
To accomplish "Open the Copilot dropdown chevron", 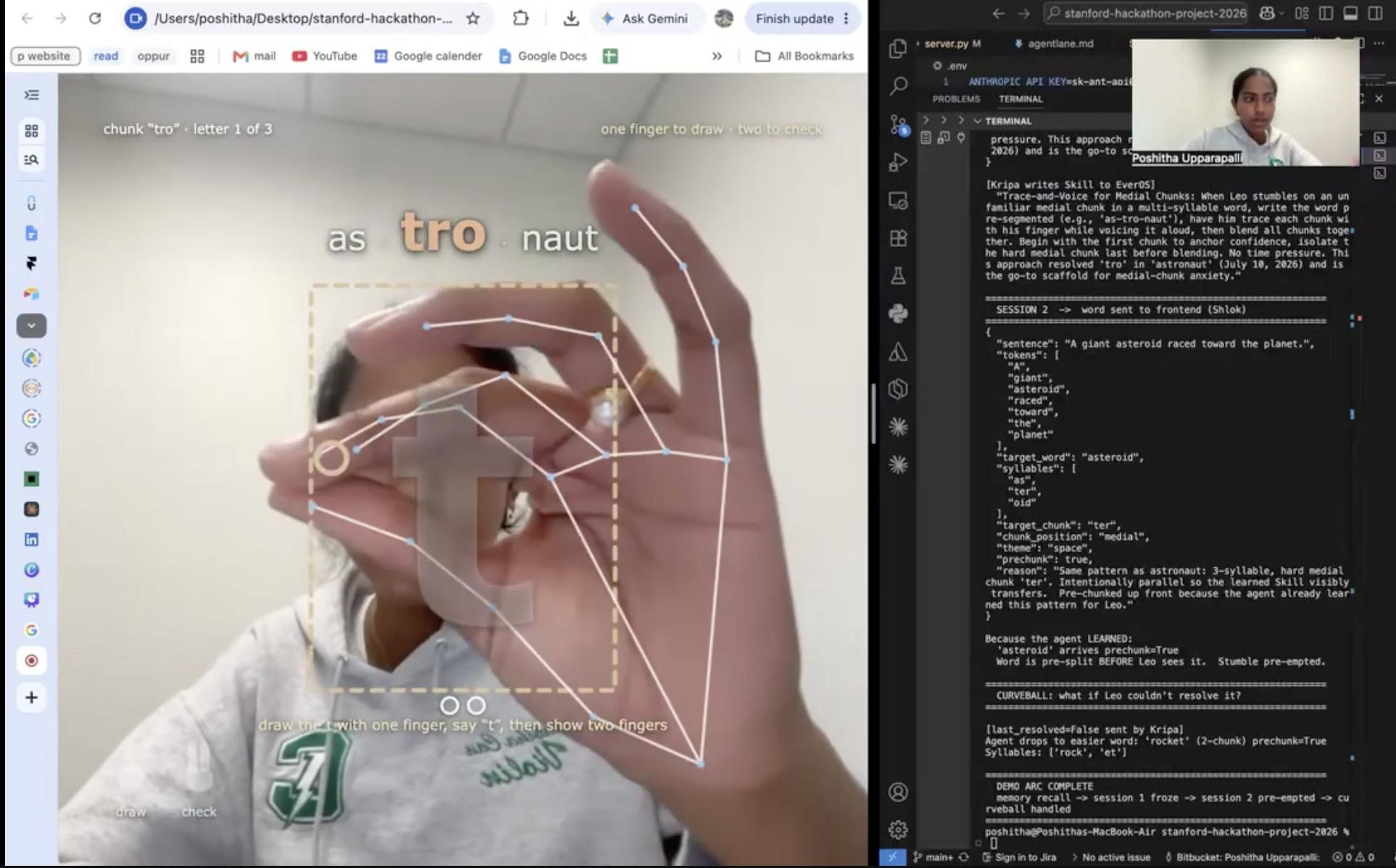I will (x=1281, y=13).
